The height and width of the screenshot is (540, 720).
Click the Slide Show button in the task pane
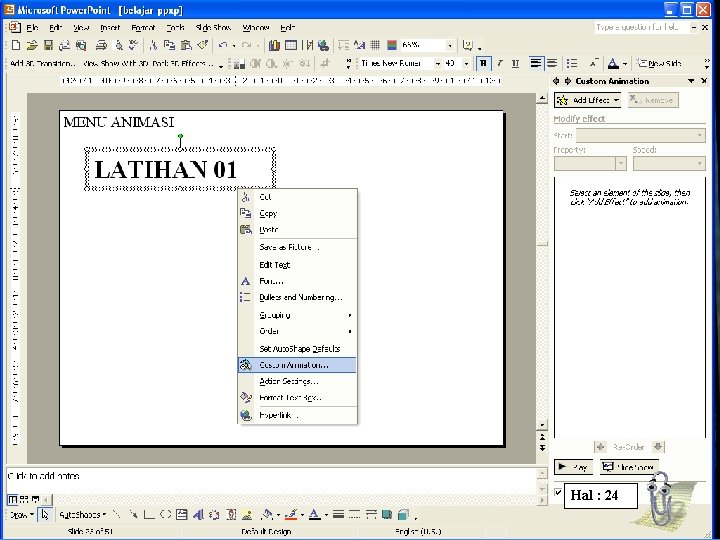click(x=629, y=467)
